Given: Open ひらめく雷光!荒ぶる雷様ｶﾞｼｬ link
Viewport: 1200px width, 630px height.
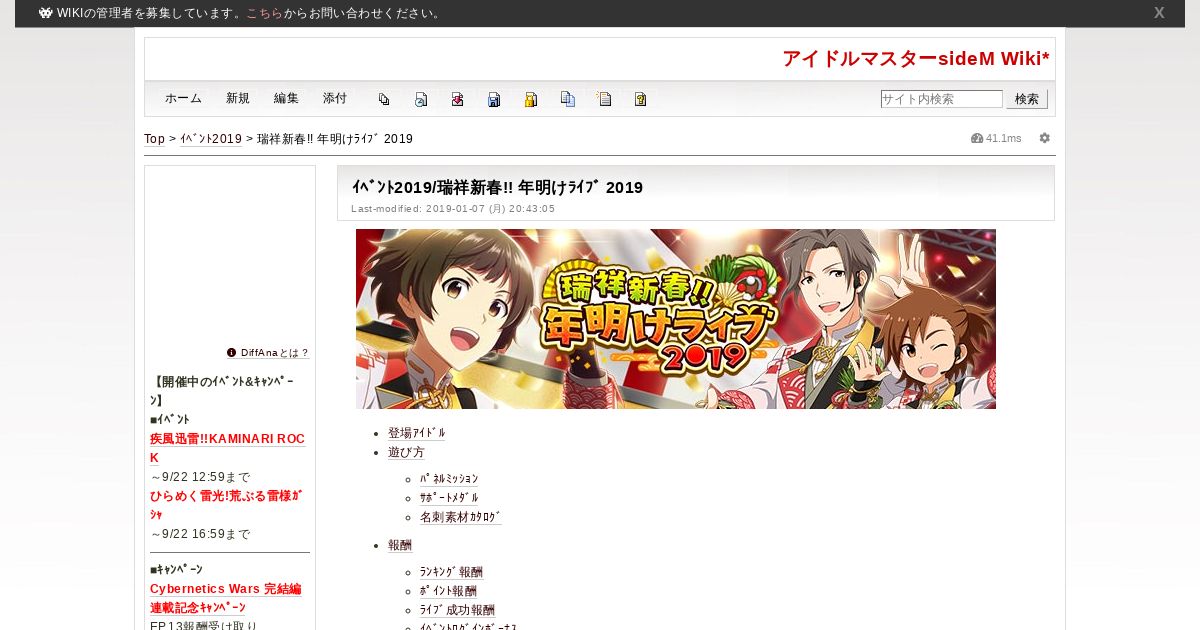Looking at the screenshot, I should pos(226,505).
